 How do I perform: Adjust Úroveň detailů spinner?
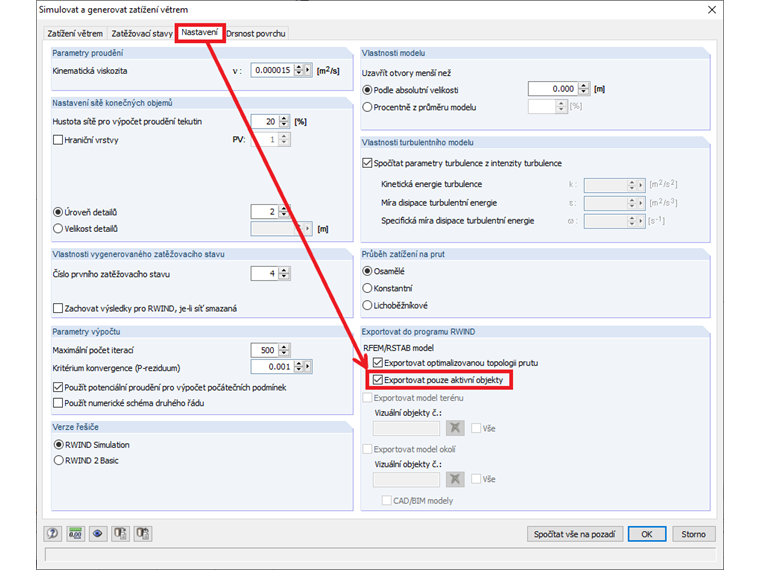[x=285, y=211]
